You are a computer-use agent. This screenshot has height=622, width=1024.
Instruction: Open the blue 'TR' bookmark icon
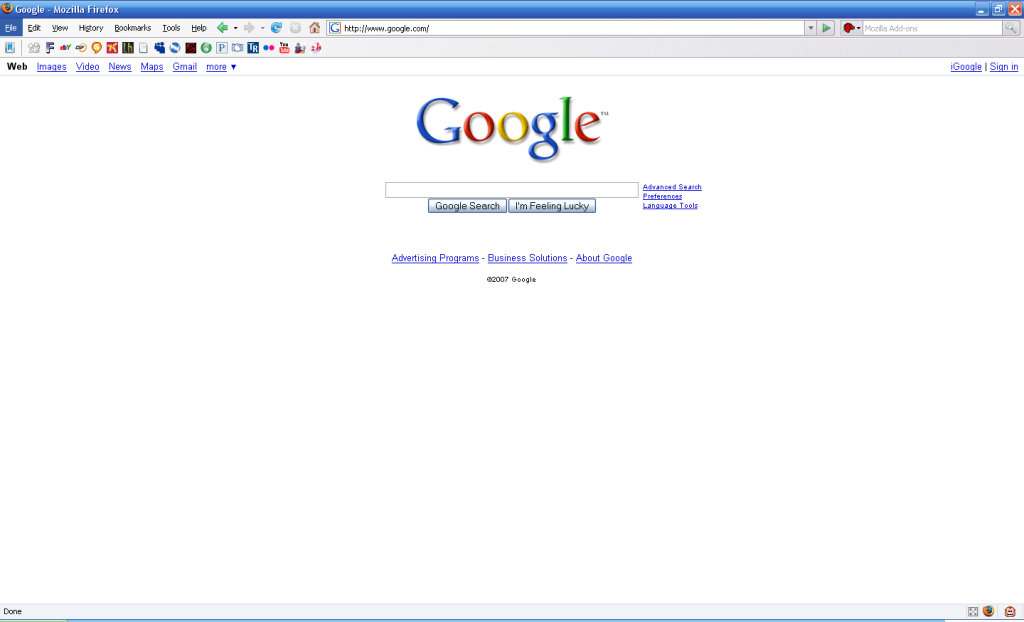point(253,48)
